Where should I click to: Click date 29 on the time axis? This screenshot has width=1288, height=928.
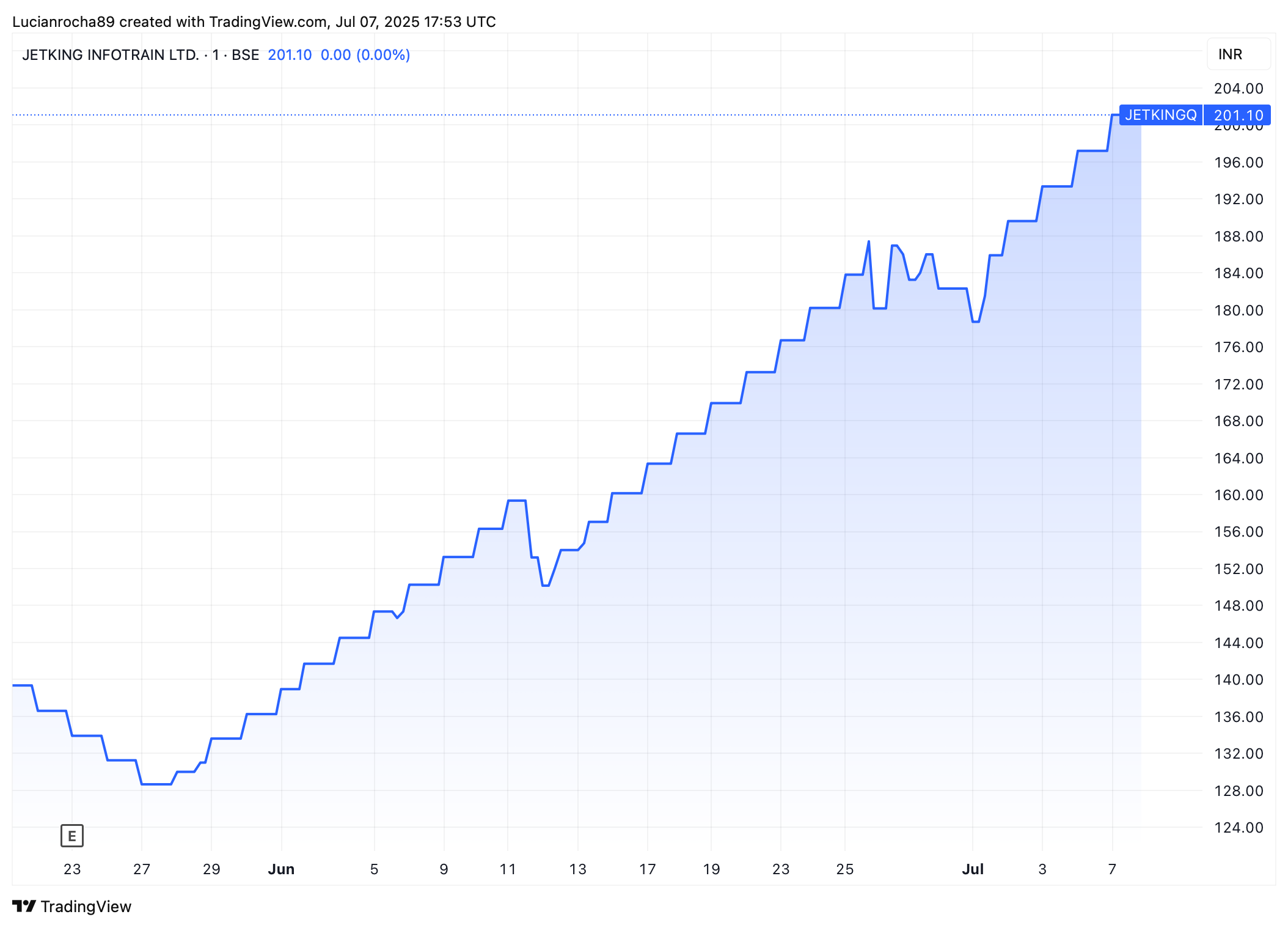coord(211,869)
